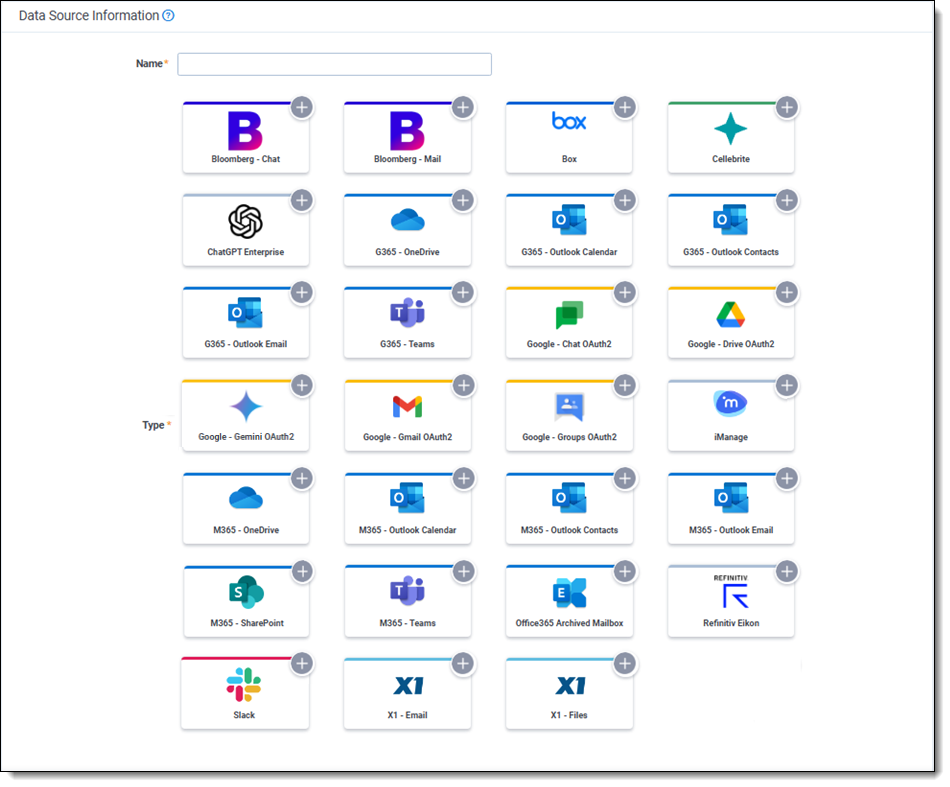The height and width of the screenshot is (787, 950).
Task: Click plus on M365 - Outlook Email
Action: 786,479
